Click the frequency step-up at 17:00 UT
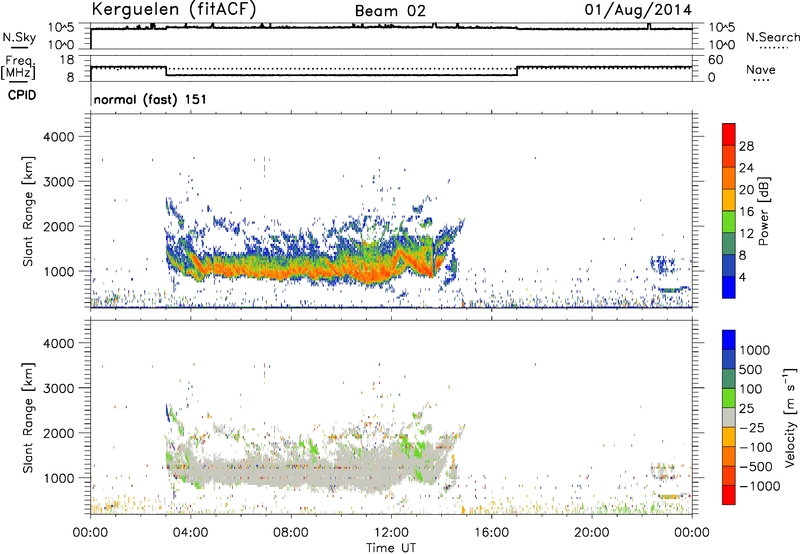This screenshot has height=554, width=800. pyautogui.click(x=517, y=71)
